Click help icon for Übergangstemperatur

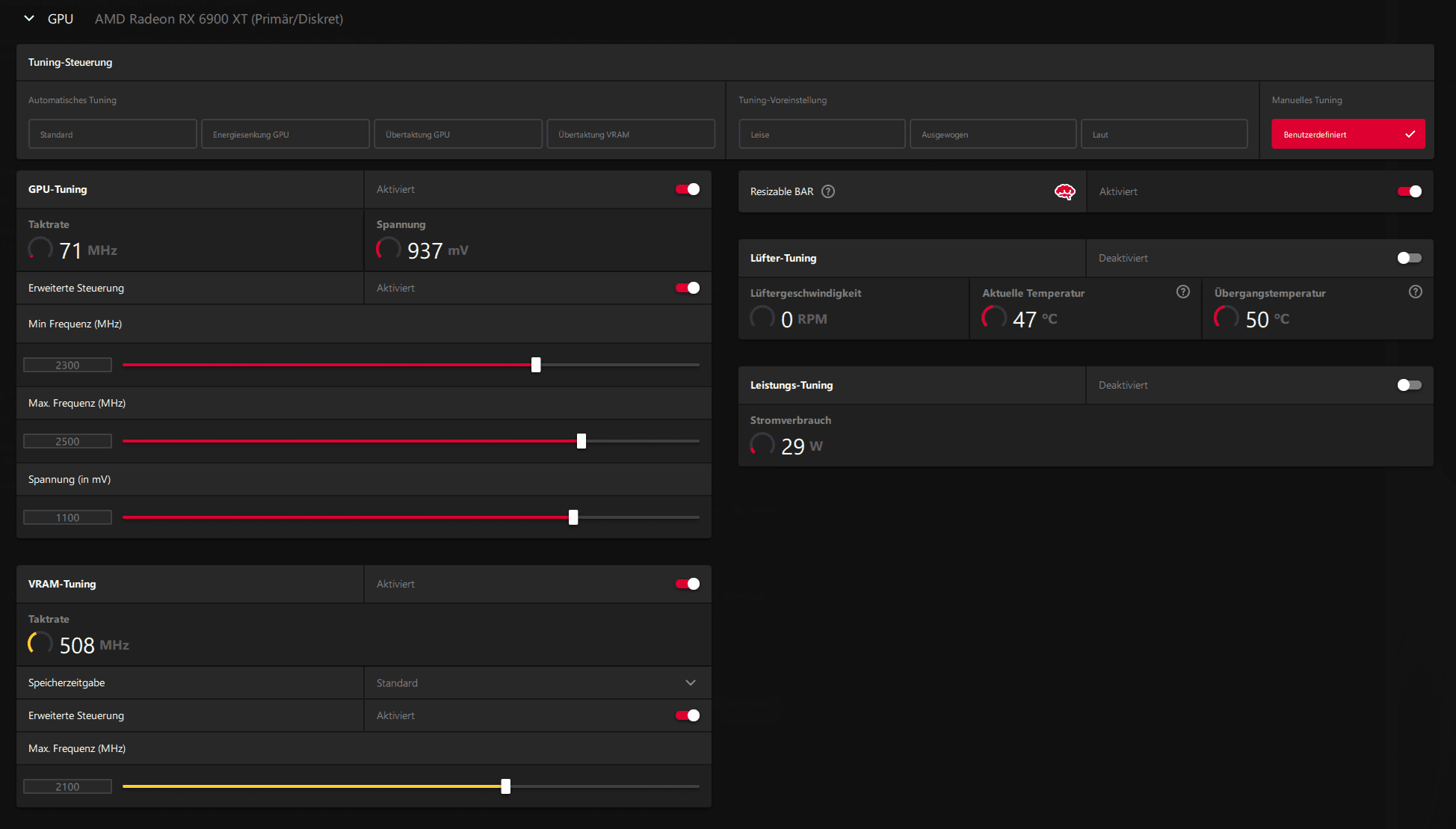coord(1415,292)
